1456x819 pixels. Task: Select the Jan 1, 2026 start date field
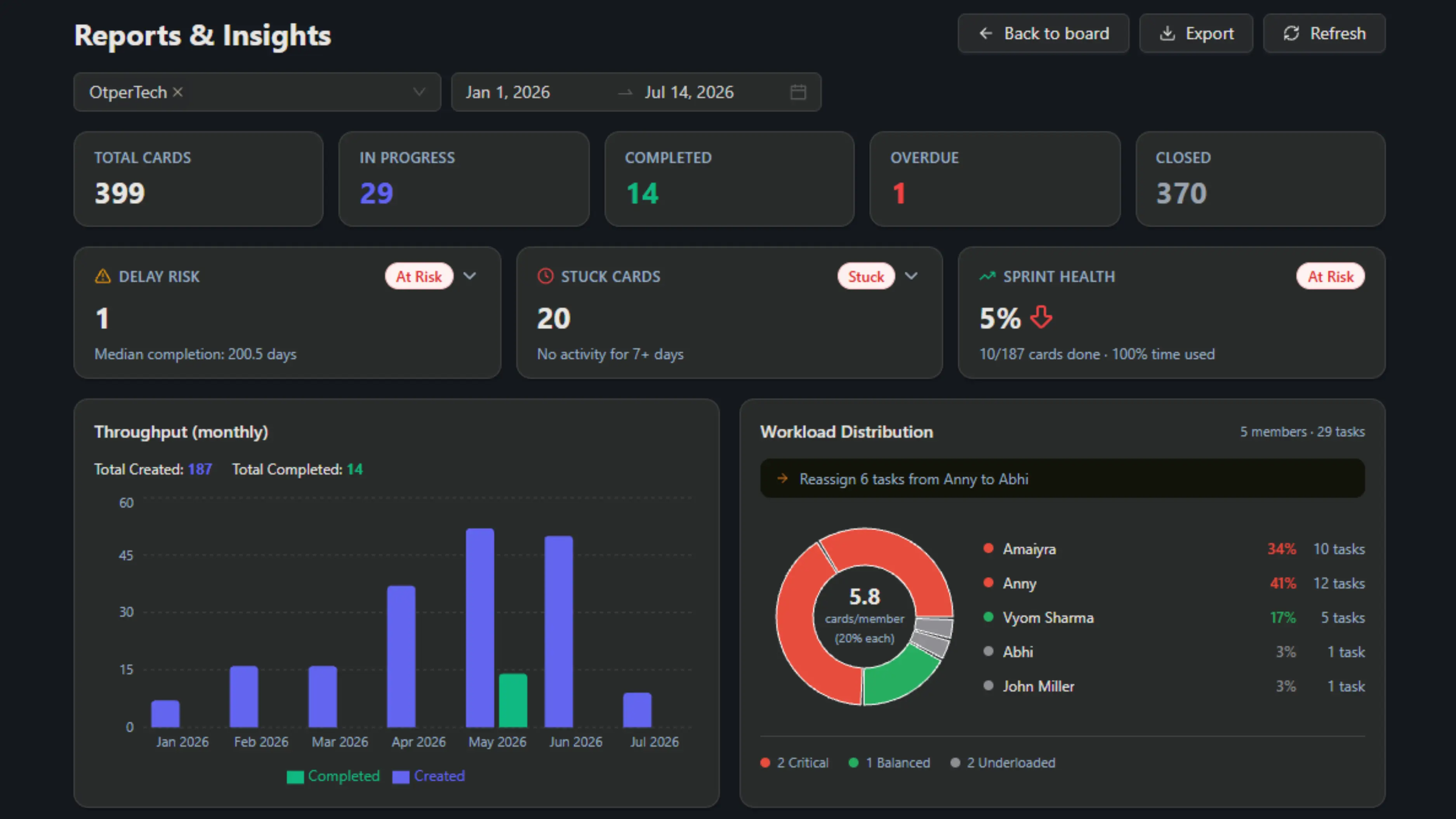(x=507, y=92)
